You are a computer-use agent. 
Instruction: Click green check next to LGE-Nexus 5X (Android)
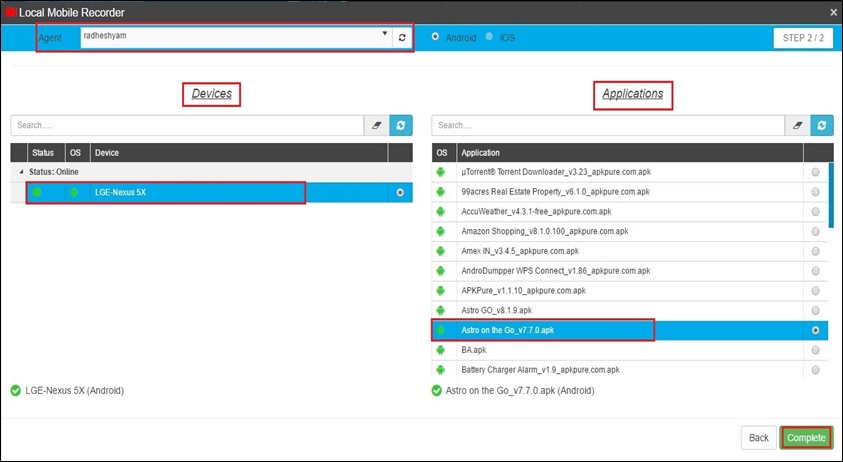pyautogui.click(x=16, y=390)
